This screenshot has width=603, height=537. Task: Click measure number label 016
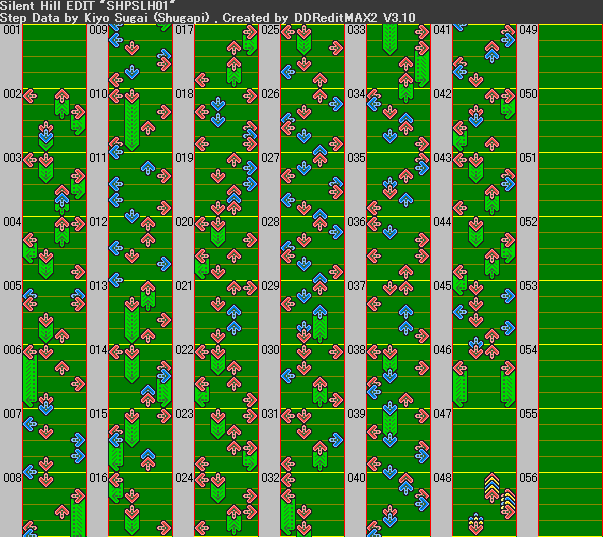click(x=98, y=478)
